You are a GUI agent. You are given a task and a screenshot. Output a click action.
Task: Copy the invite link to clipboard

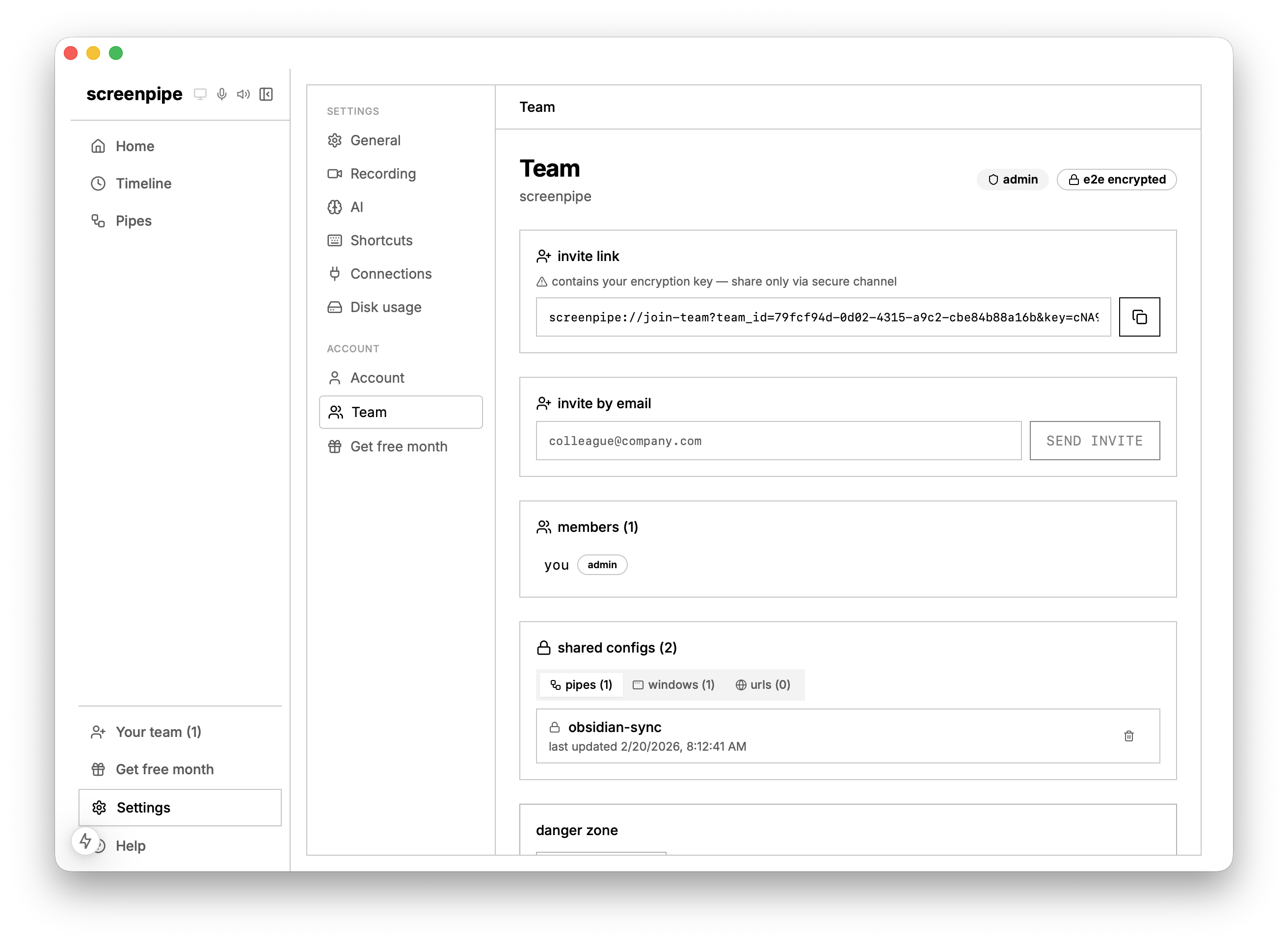pyautogui.click(x=1139, y=317)
